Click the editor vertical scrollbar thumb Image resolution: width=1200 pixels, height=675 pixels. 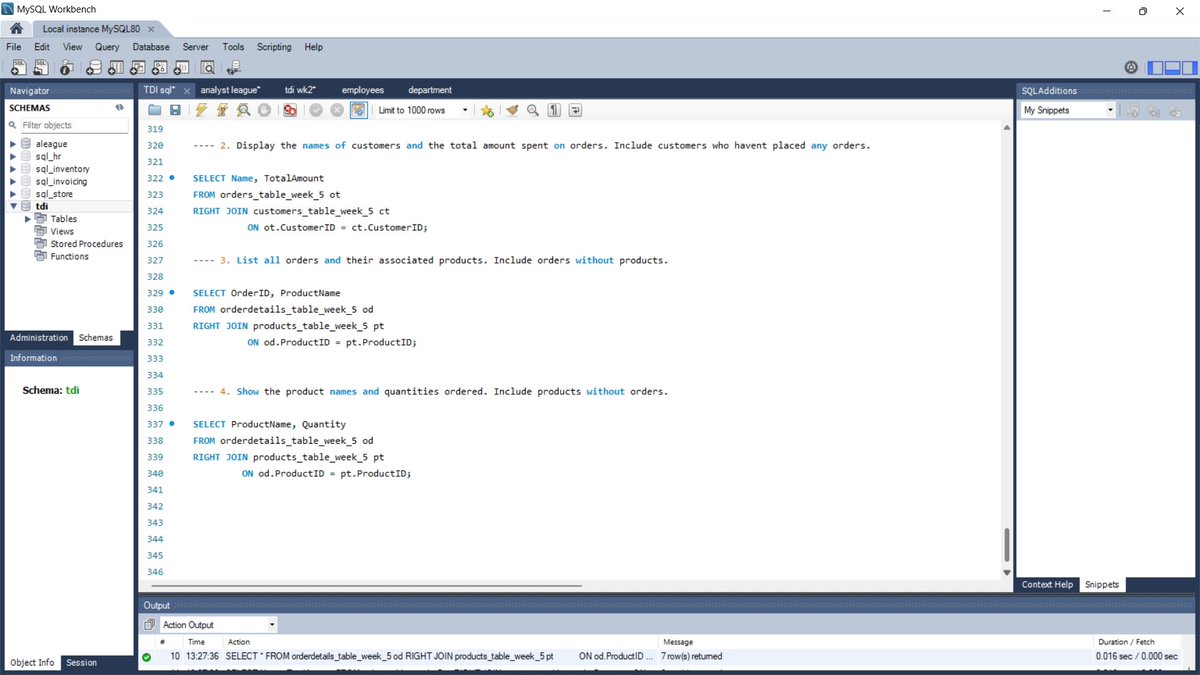point(1007,546)
